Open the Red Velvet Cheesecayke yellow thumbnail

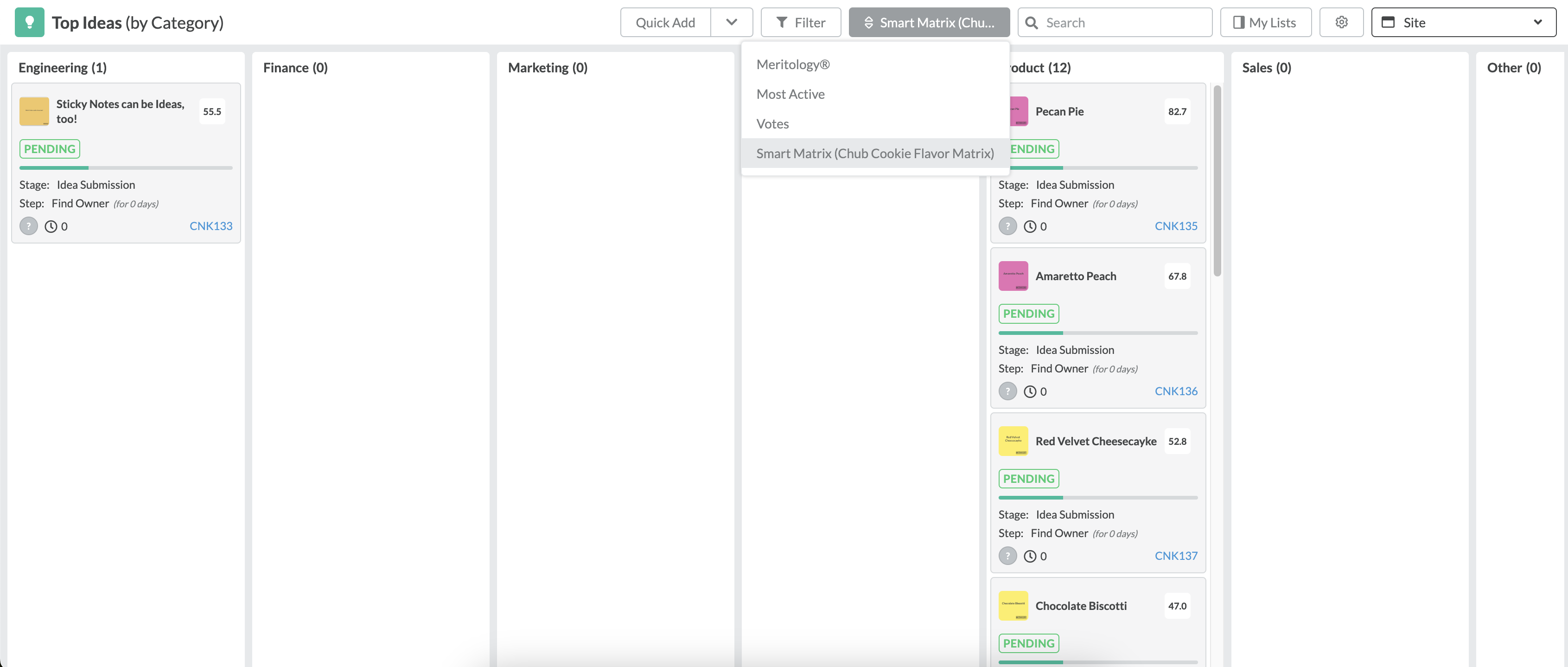coord(1013,441)
